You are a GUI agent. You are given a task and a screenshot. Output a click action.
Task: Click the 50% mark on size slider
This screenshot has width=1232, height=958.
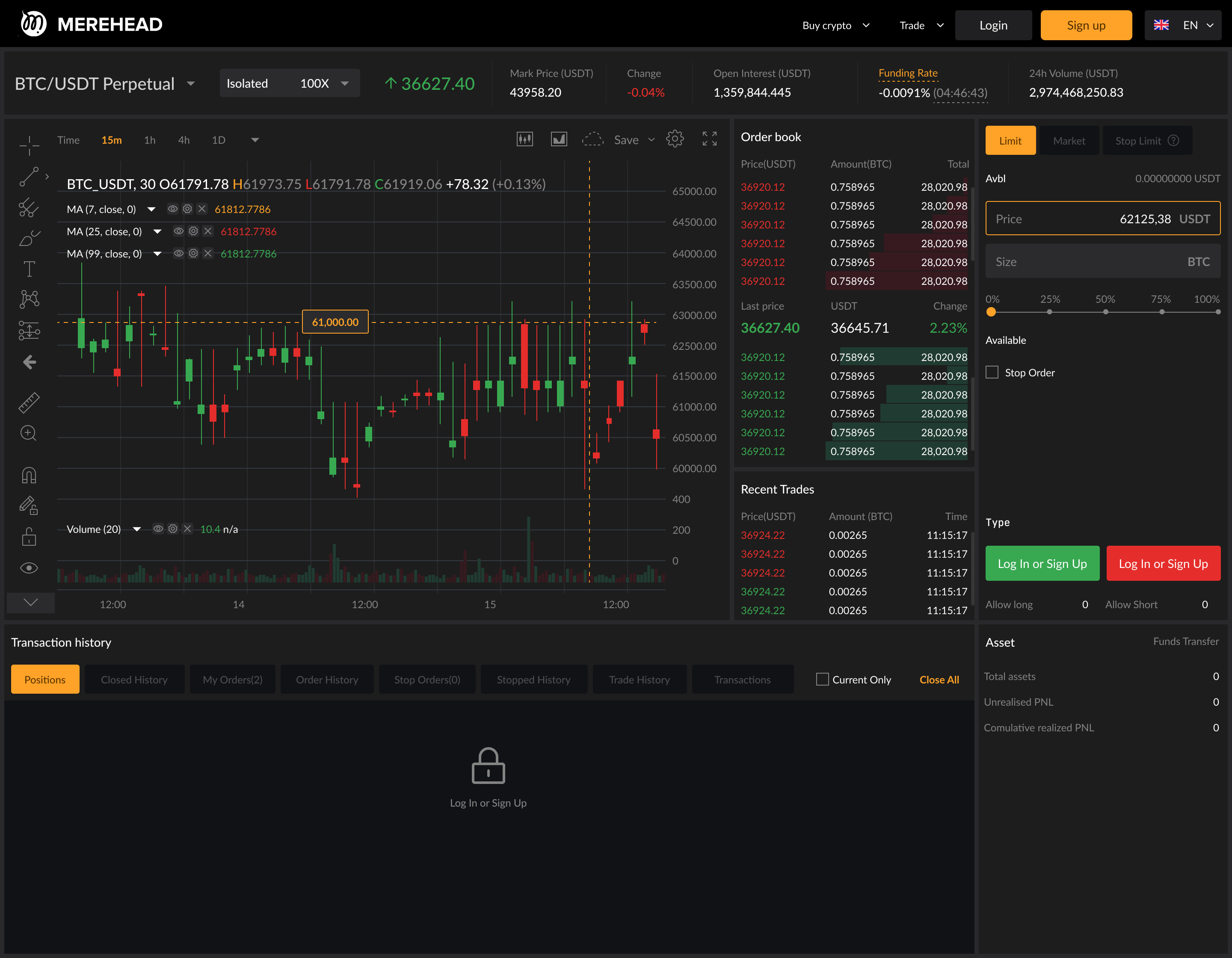(1106, 312)
